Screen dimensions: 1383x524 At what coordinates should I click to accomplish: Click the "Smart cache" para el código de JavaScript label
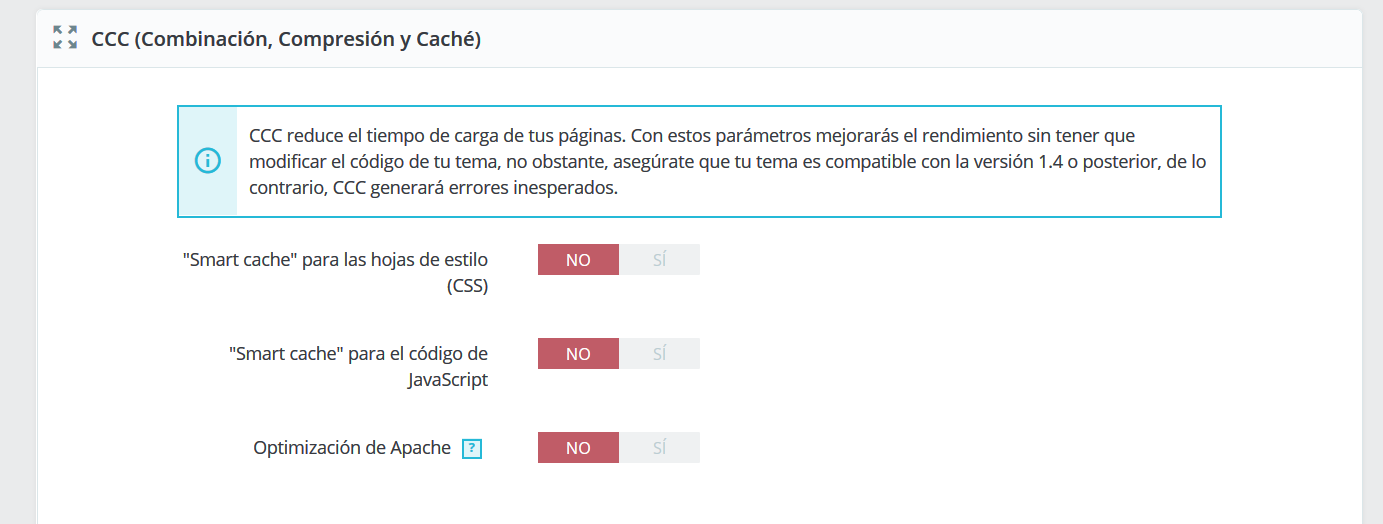(x=358, y=354)
